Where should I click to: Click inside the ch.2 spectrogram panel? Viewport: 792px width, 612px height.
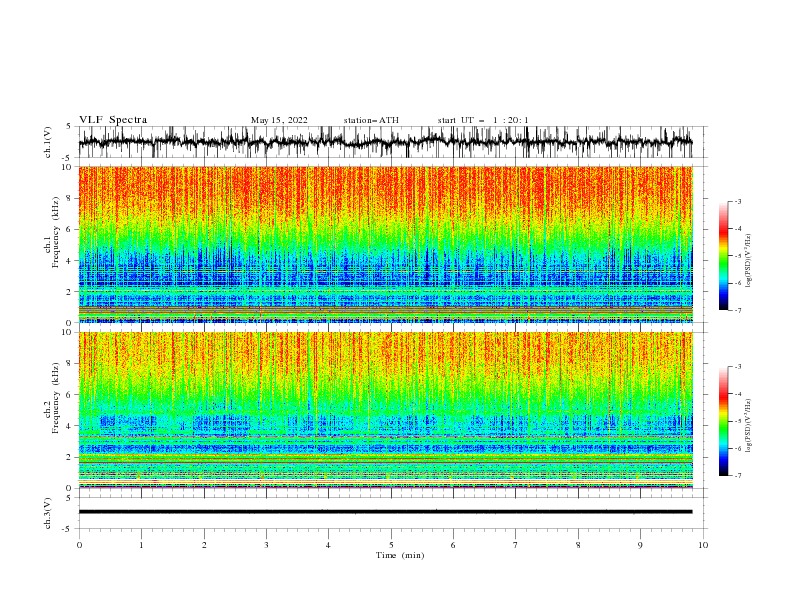(x=385, y=410)
